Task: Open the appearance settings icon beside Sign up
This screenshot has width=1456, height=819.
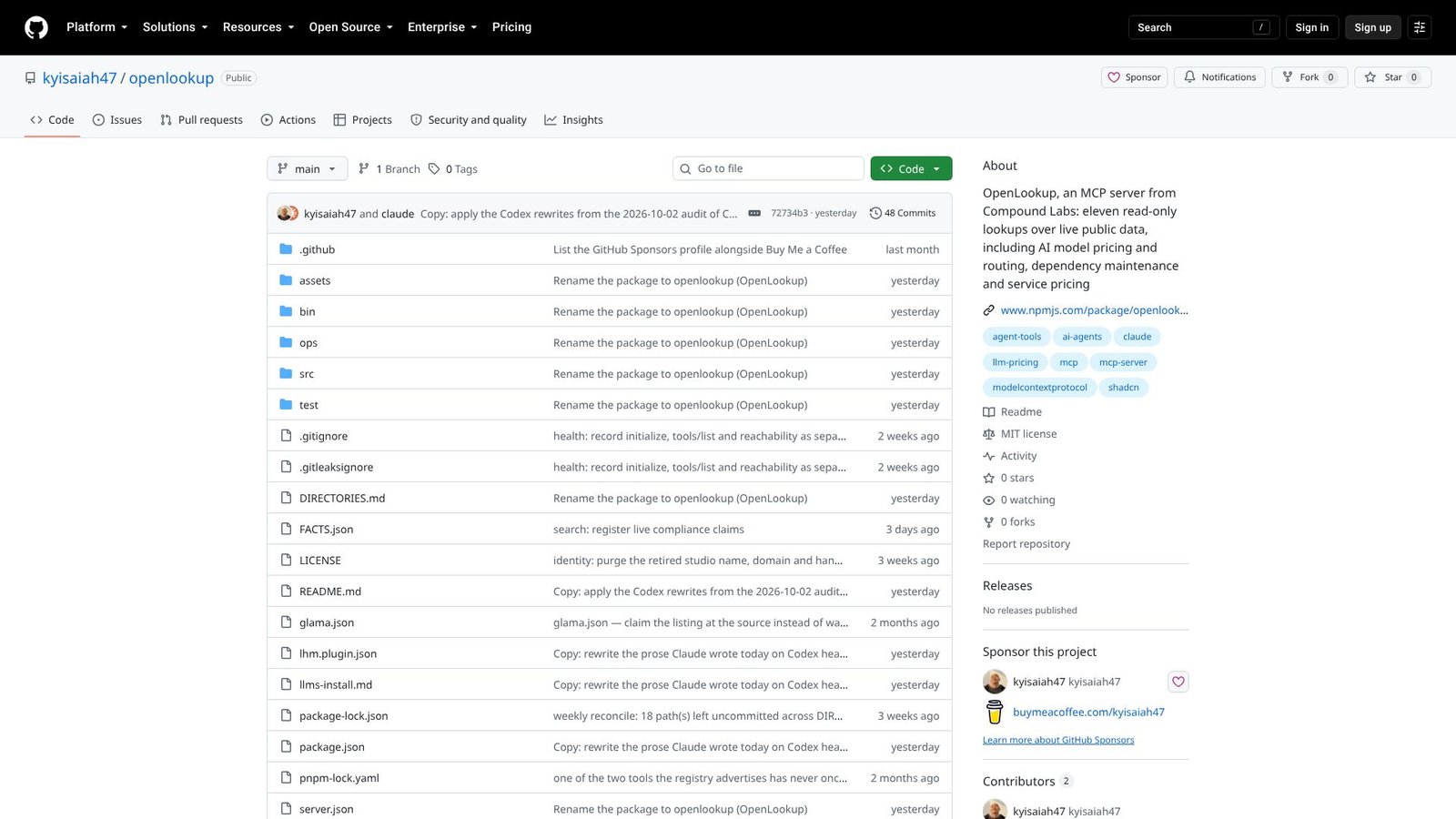Action: click(1420, 27)
